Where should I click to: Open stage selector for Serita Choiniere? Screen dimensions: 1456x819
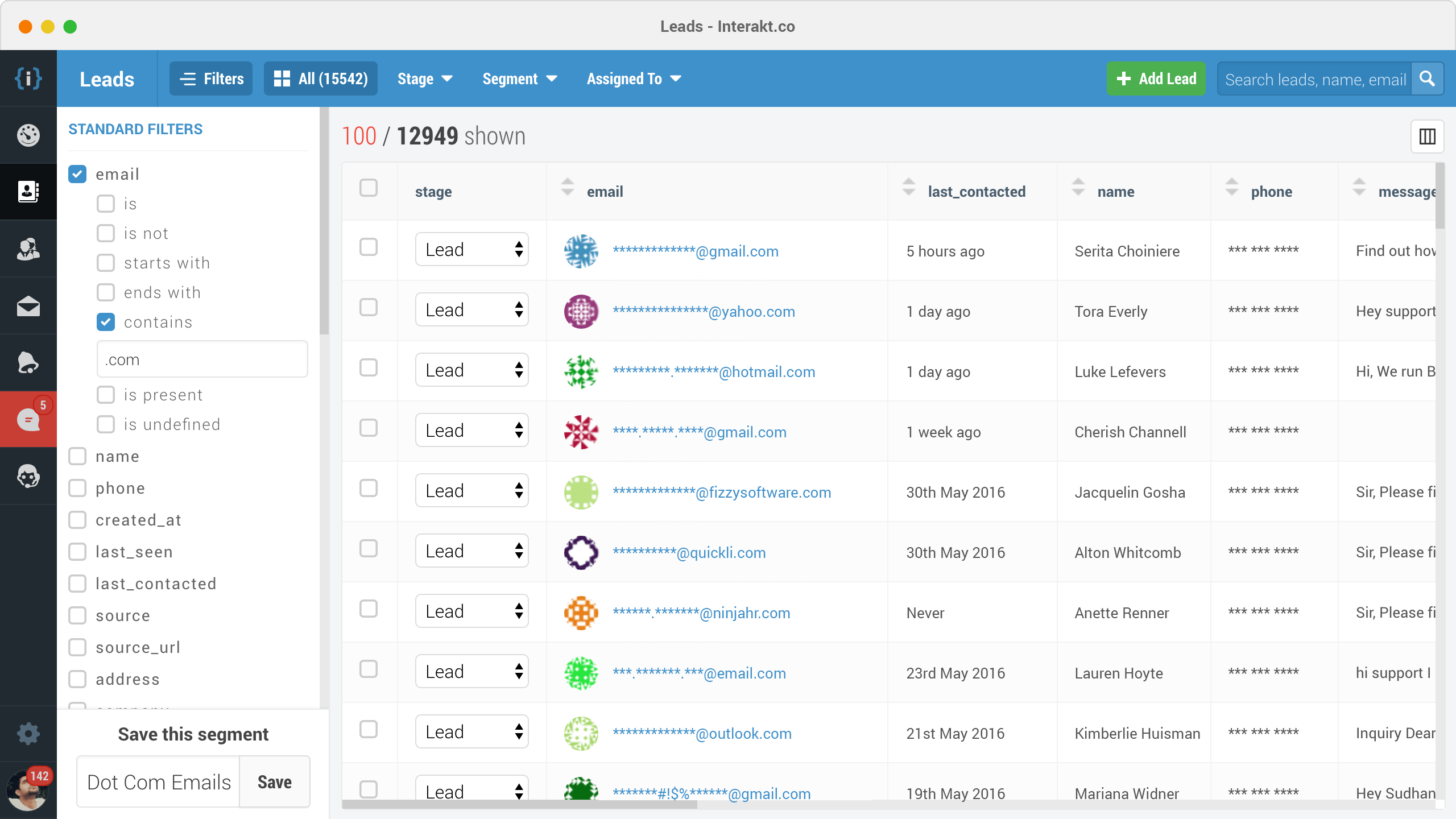coord(471,249)
